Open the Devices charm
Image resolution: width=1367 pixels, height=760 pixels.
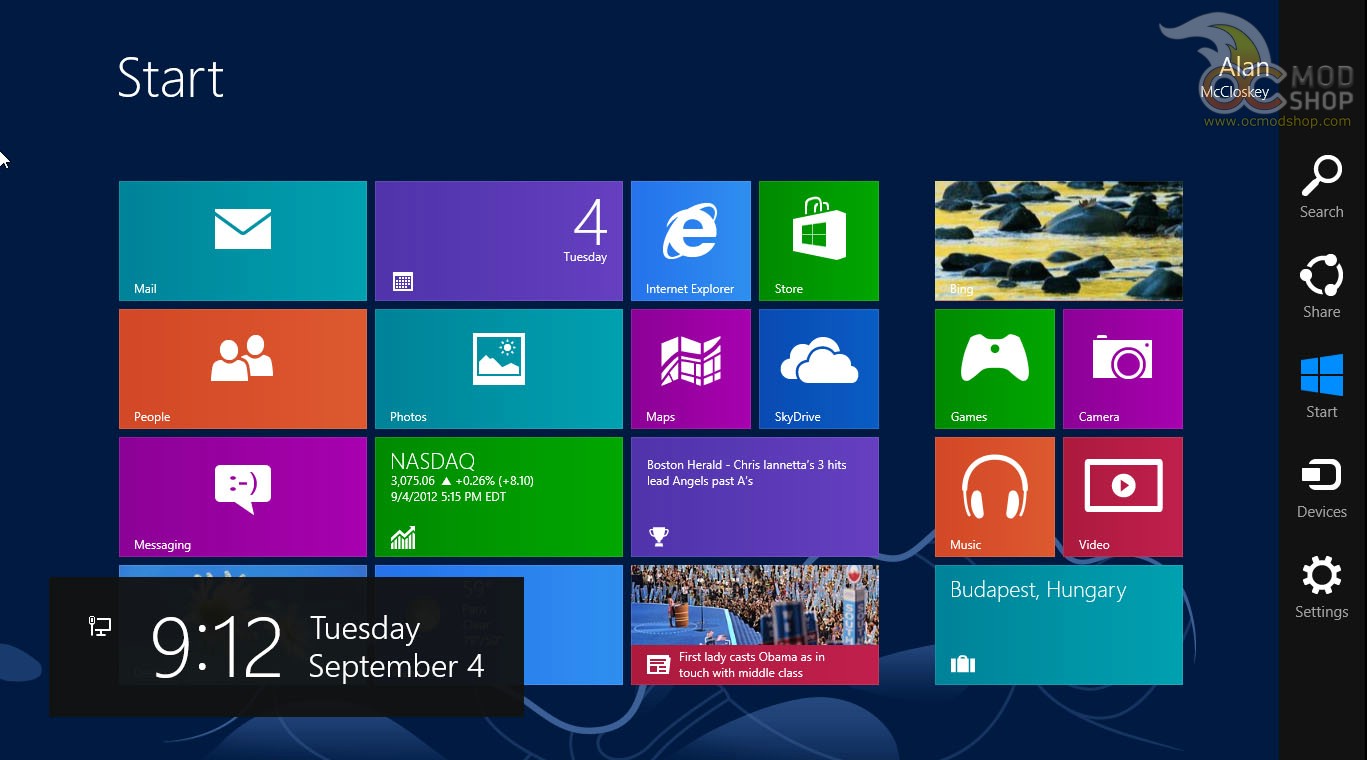1322,488
